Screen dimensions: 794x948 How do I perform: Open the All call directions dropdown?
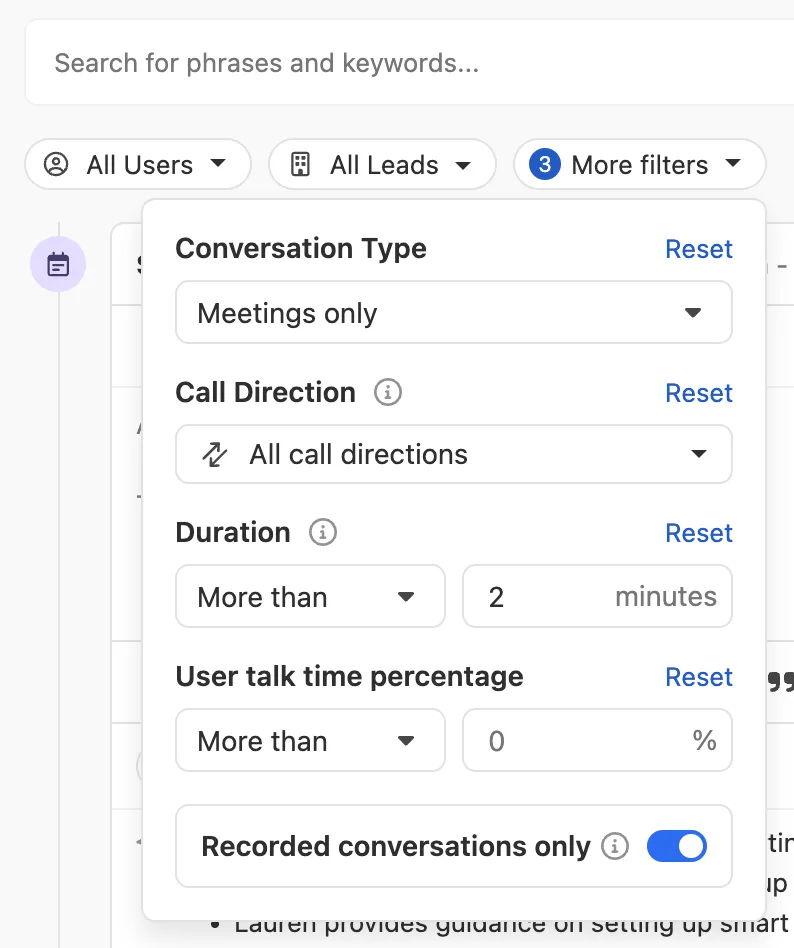point(454,454)
